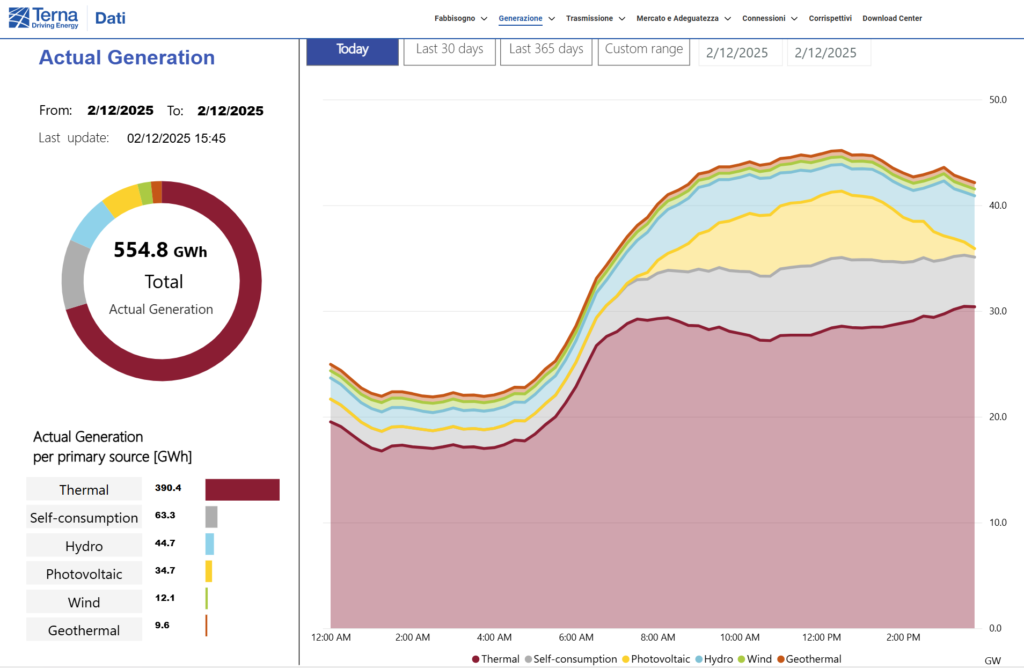The height and width of the screenshot is (668, 1024).
Task: Open the Trasmissione menu
Action: tap(589, 18)
